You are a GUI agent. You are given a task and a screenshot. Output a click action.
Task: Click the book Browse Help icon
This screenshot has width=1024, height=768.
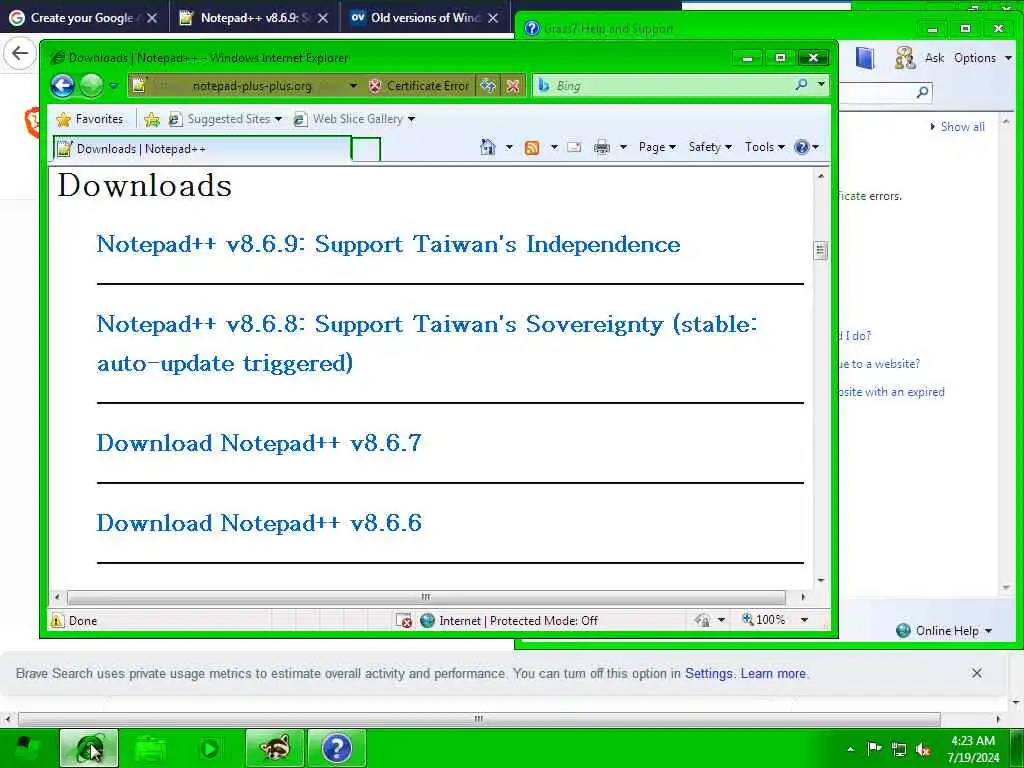(865, 58)
